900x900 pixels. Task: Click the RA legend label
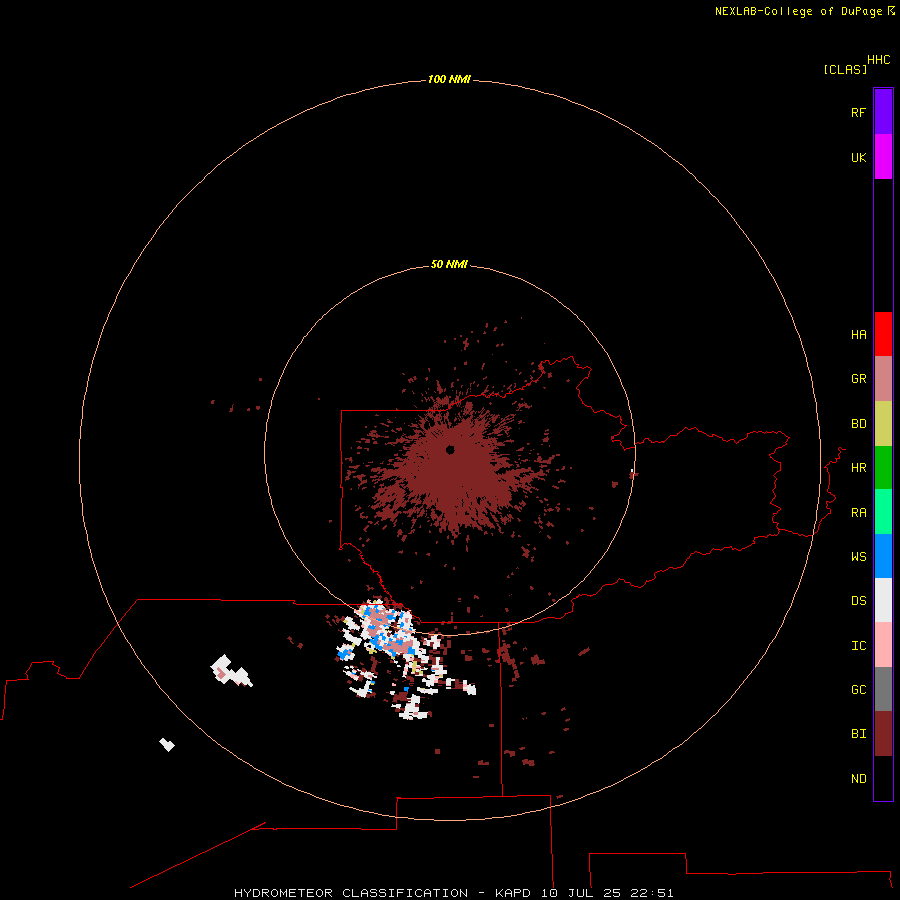click(x=858, y=512)
